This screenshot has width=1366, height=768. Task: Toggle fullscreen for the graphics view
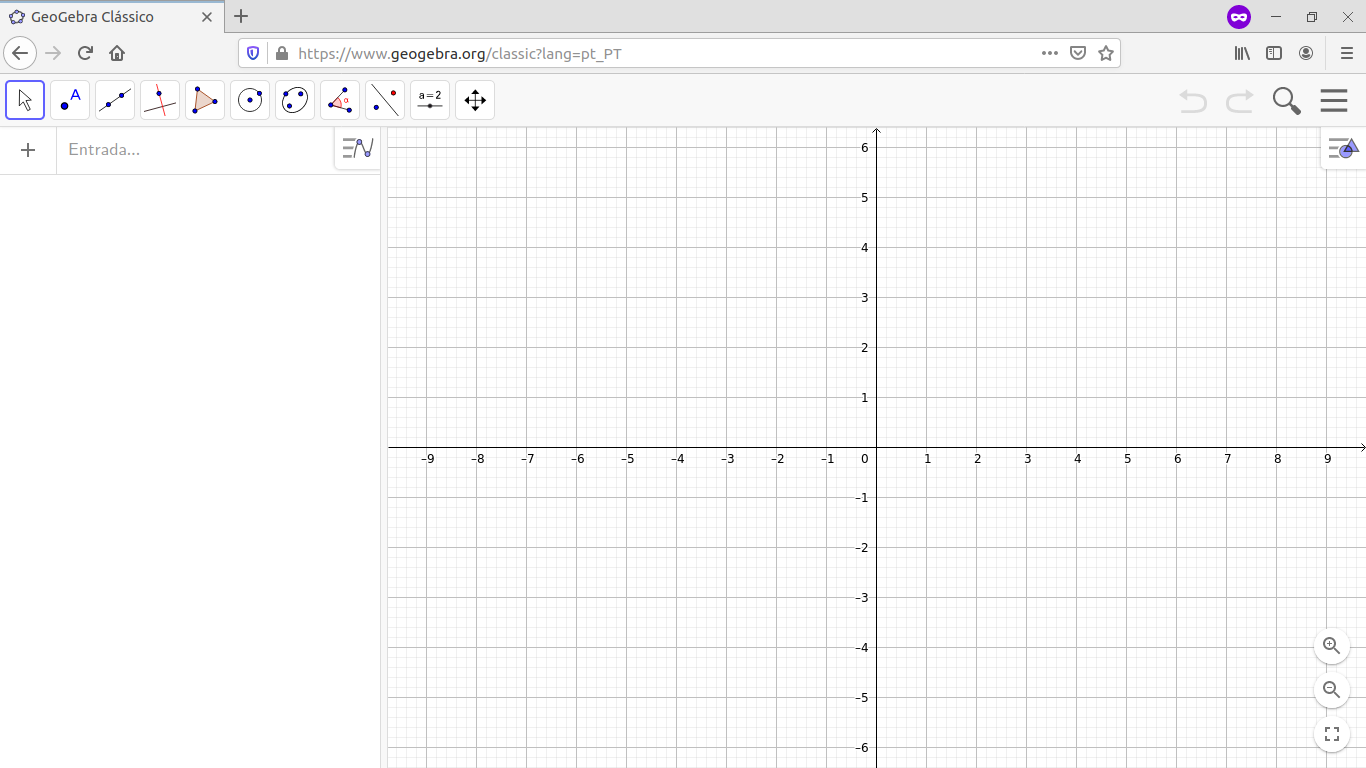1332,734
